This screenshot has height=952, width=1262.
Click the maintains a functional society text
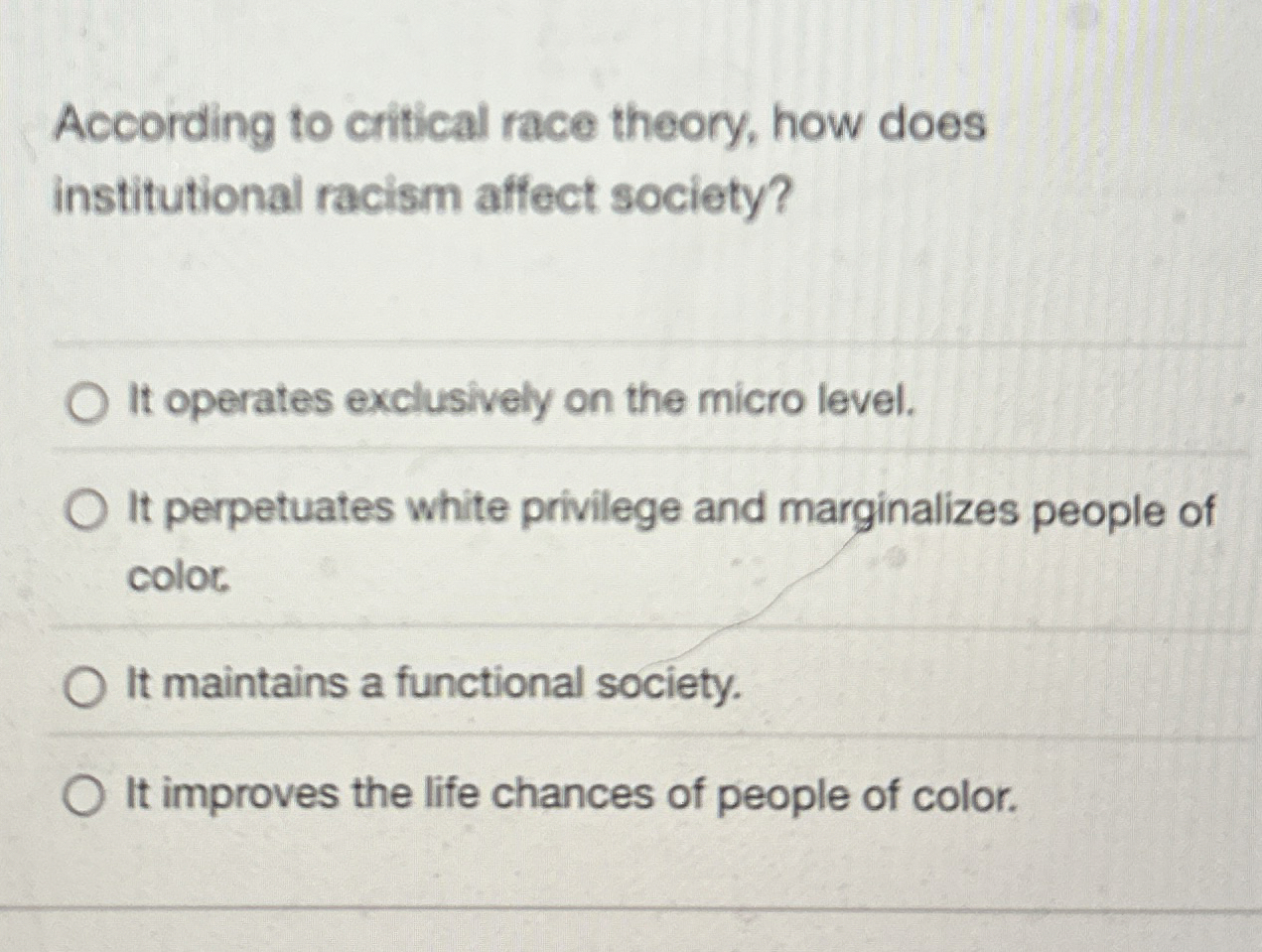click(x=434, y=684)
